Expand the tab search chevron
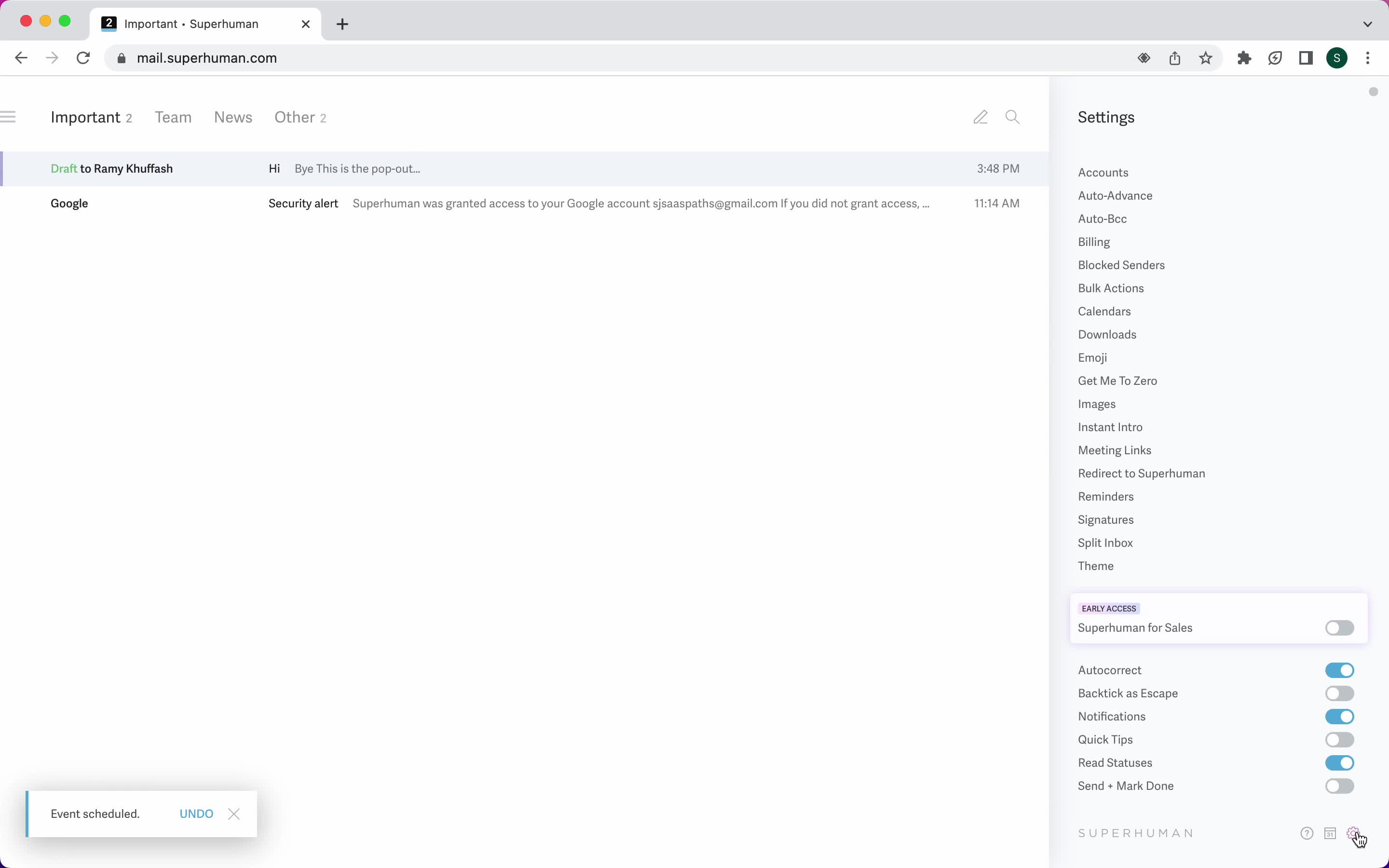 click(x=1368, y=24)
